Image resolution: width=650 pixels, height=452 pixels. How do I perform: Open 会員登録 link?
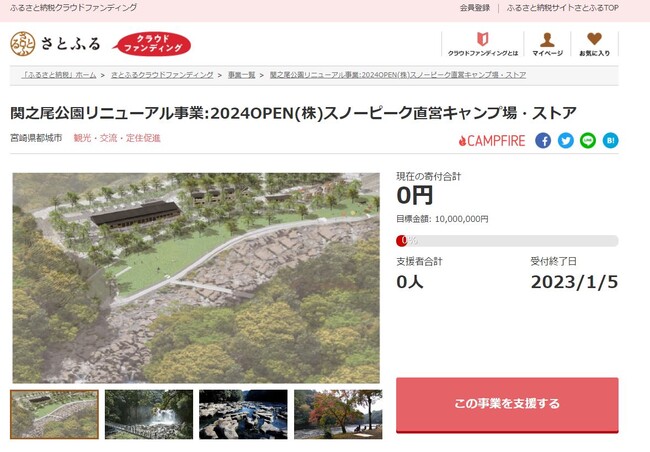point(475,8)
